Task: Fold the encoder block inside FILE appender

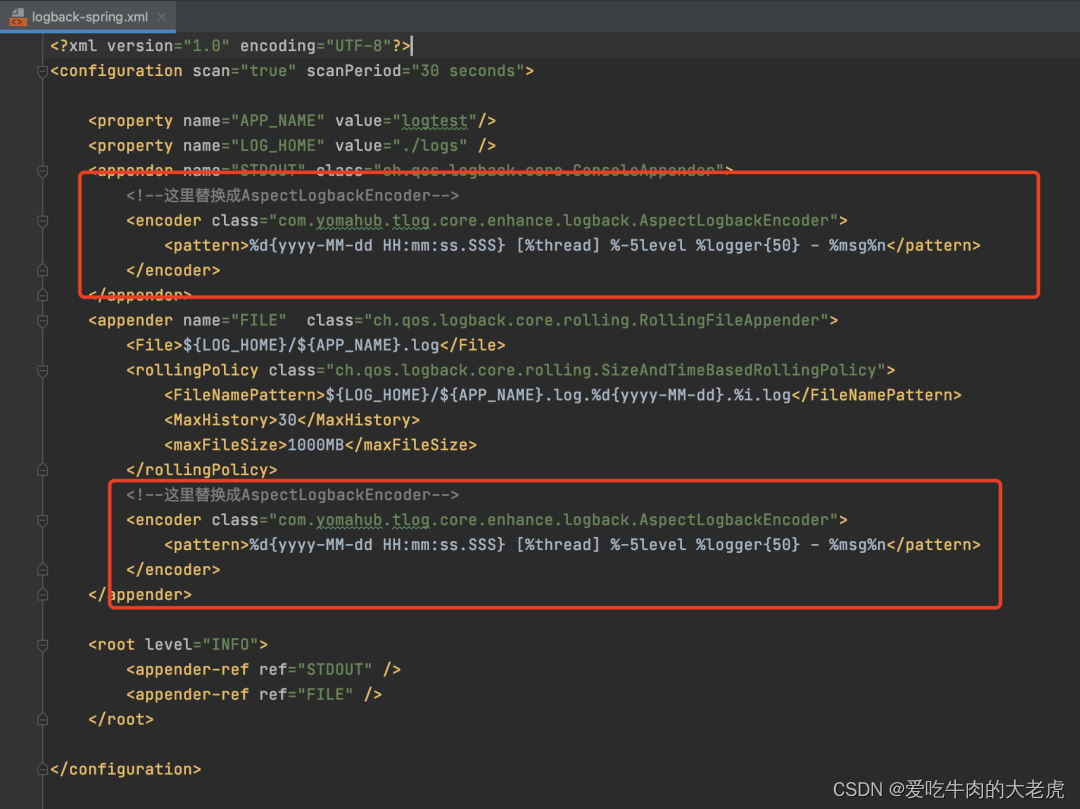Action: (42, 521)
